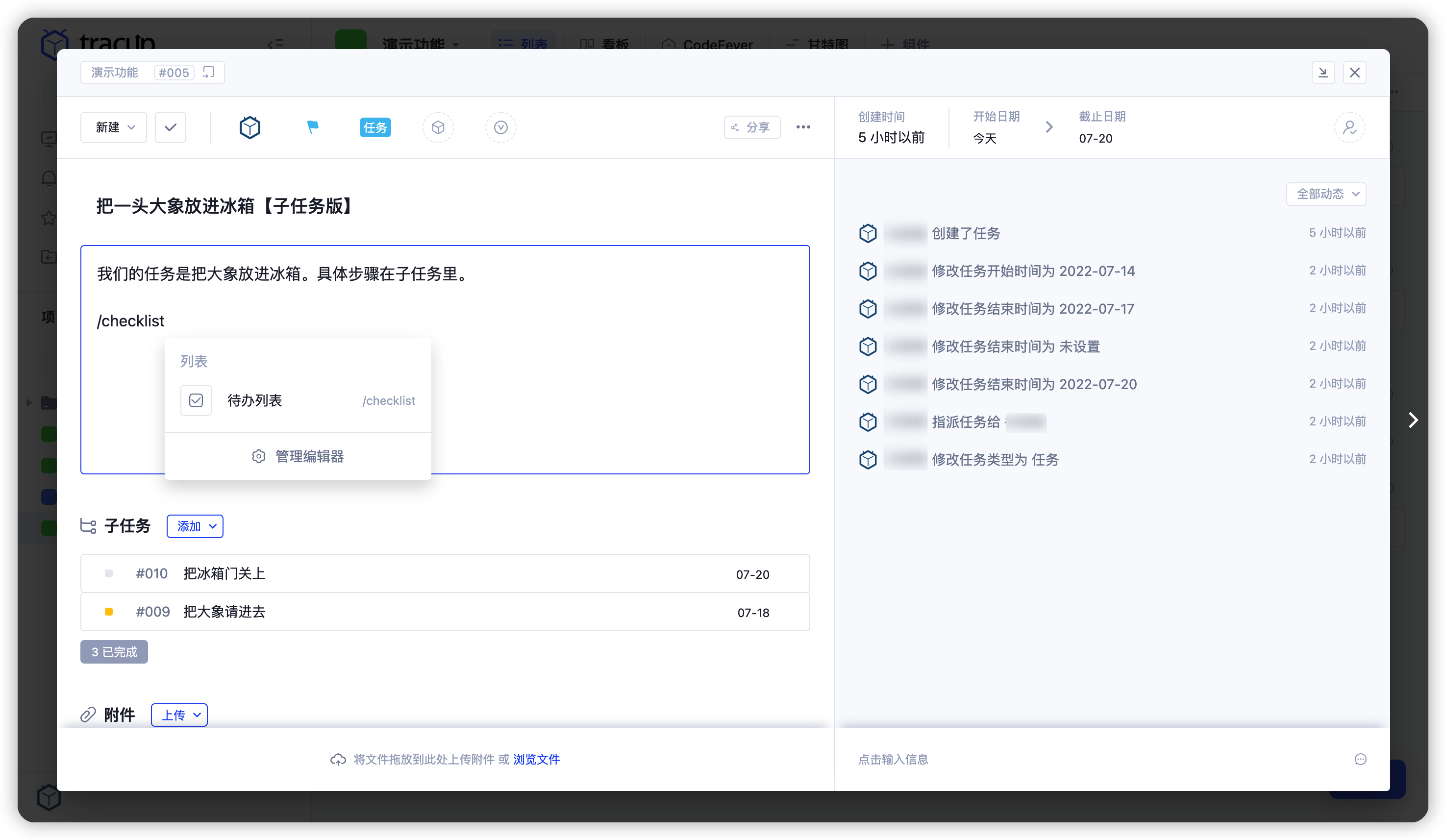Click the copy icon next to #005
Viewport: 1446px width, 840px height.
(208, 73)
